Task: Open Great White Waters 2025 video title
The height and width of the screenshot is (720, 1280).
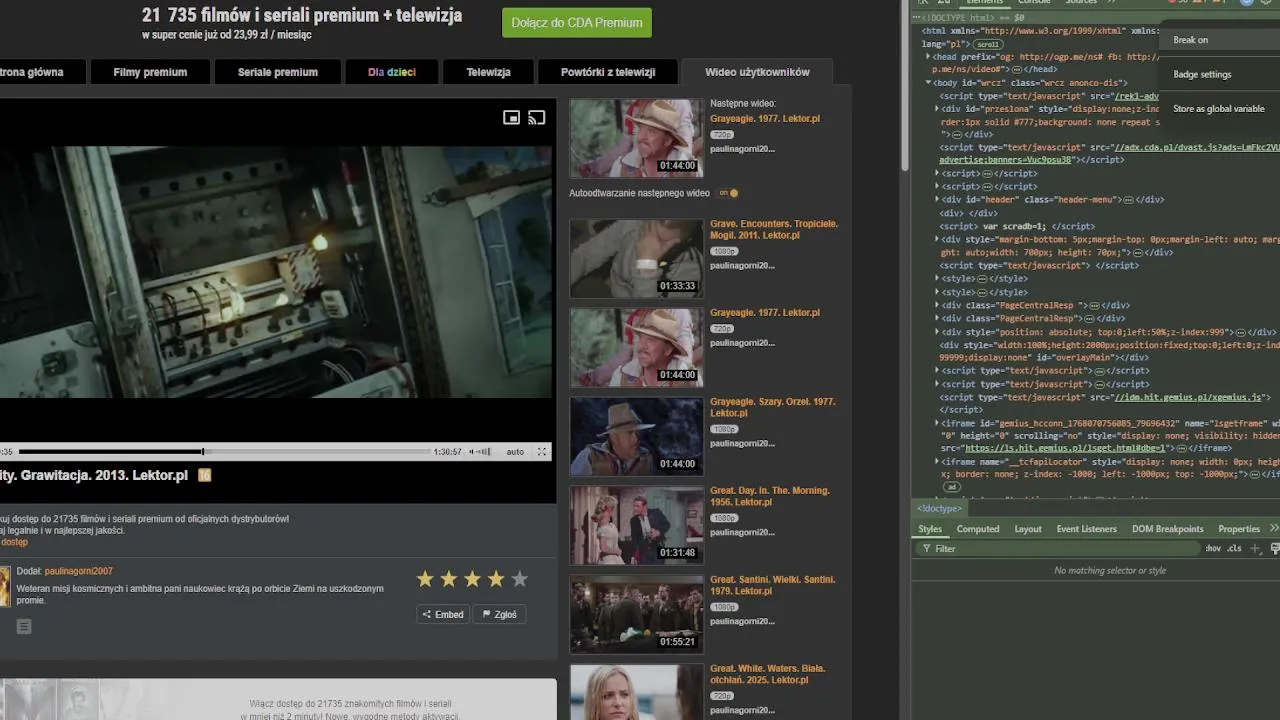Action: click(768, 674)
